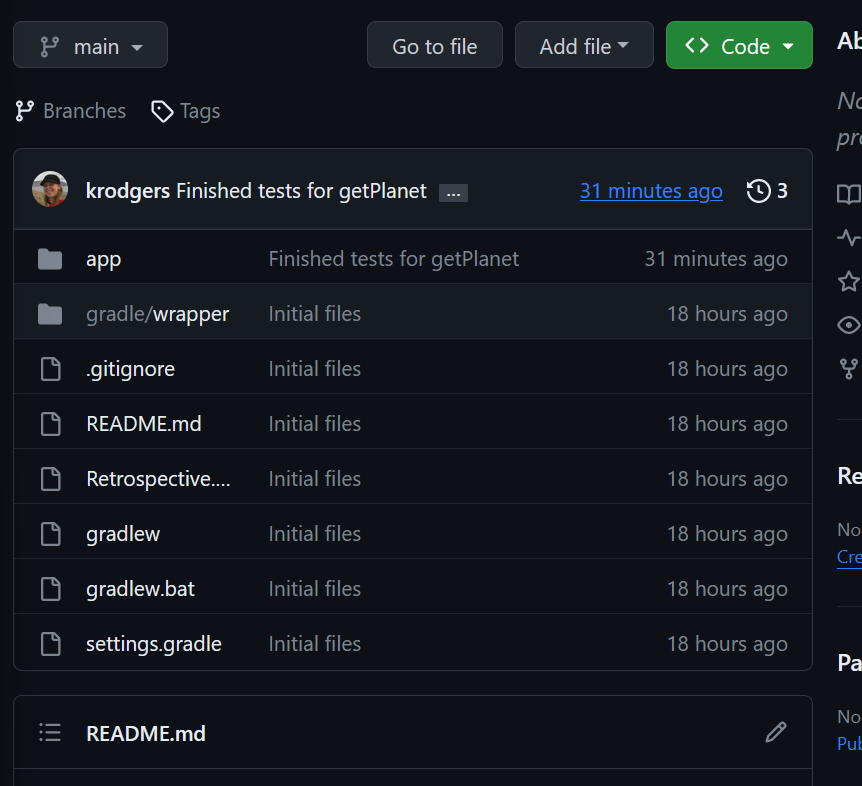Click the Go to file button
This screenshot has height=786, width=862.
(434, 46)
